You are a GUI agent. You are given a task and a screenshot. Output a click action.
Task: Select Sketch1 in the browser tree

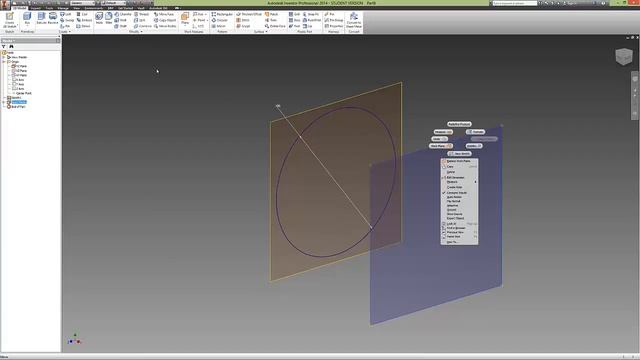(16, 98)
